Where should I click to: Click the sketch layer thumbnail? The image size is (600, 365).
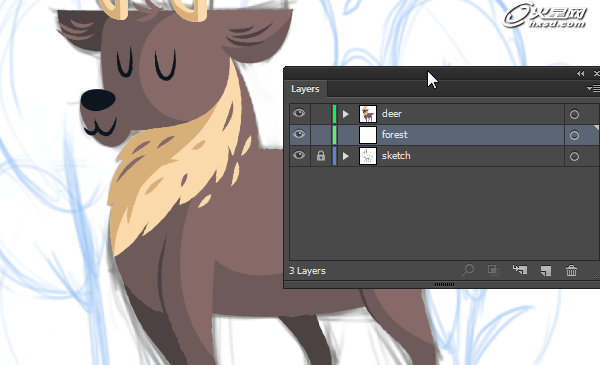[368, 156]
